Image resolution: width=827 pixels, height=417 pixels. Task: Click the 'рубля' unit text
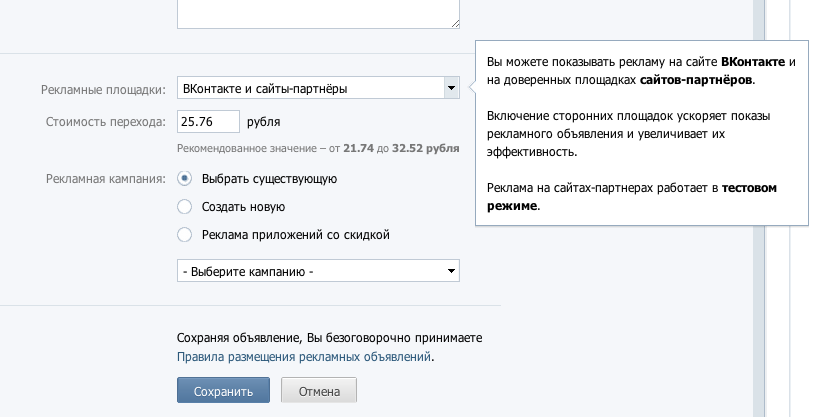pos(263,122)
